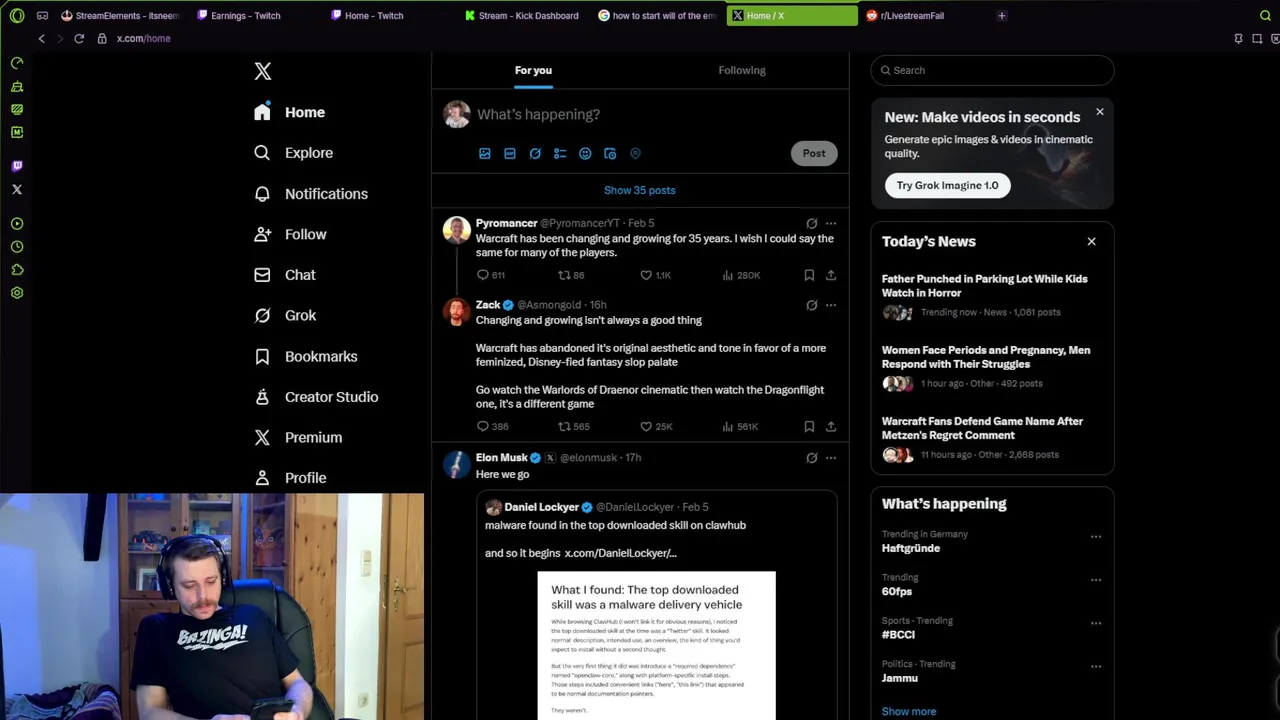
Task: Repost the Pyromancer post
Action: (x=571, y=275)
